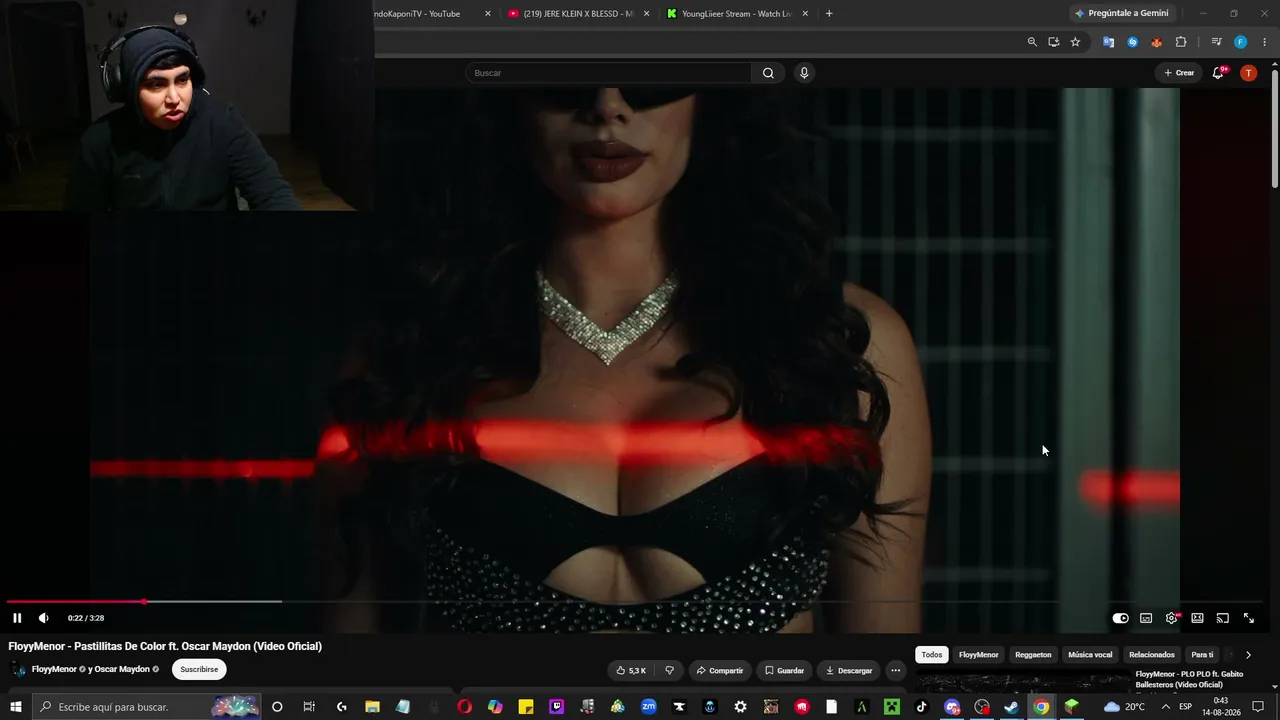Select the Relacionados filter chip
This screenshot has width=1280, height=720.
[1152, 655]
